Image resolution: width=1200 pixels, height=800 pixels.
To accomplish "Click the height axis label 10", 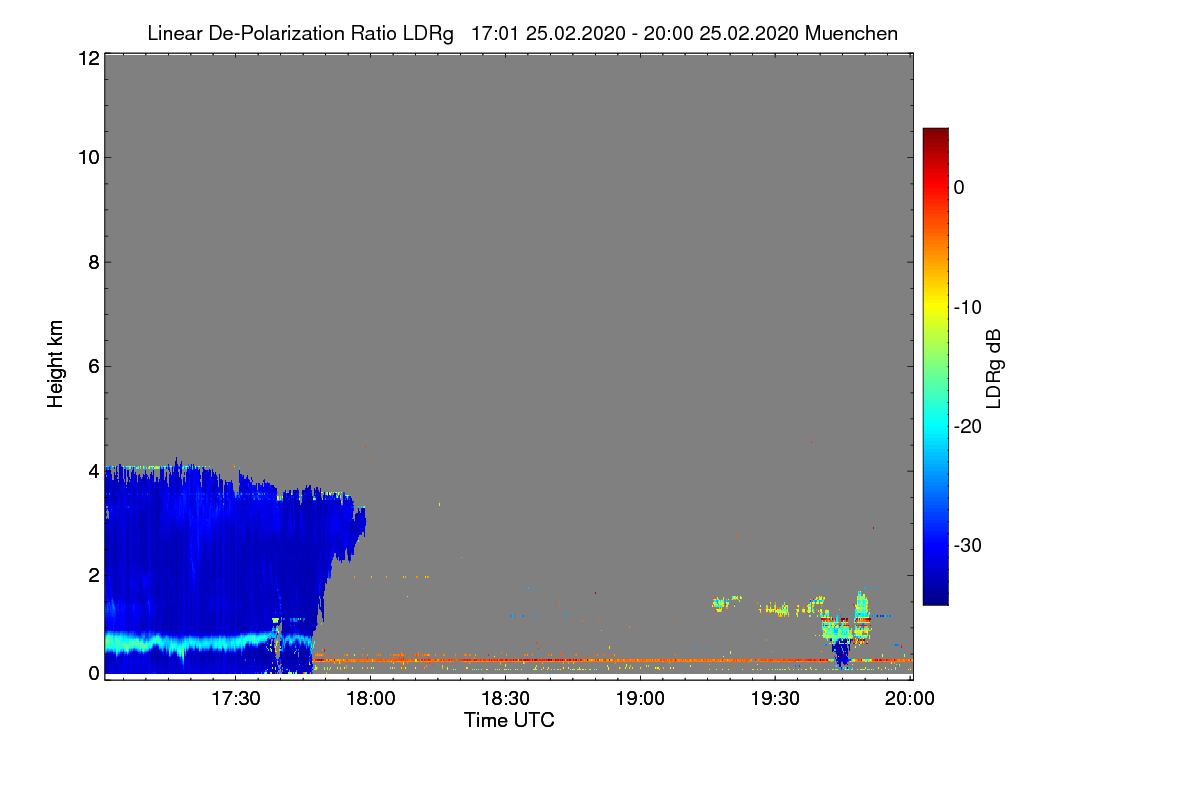I will pyautogui.click(x=87, y=157).
